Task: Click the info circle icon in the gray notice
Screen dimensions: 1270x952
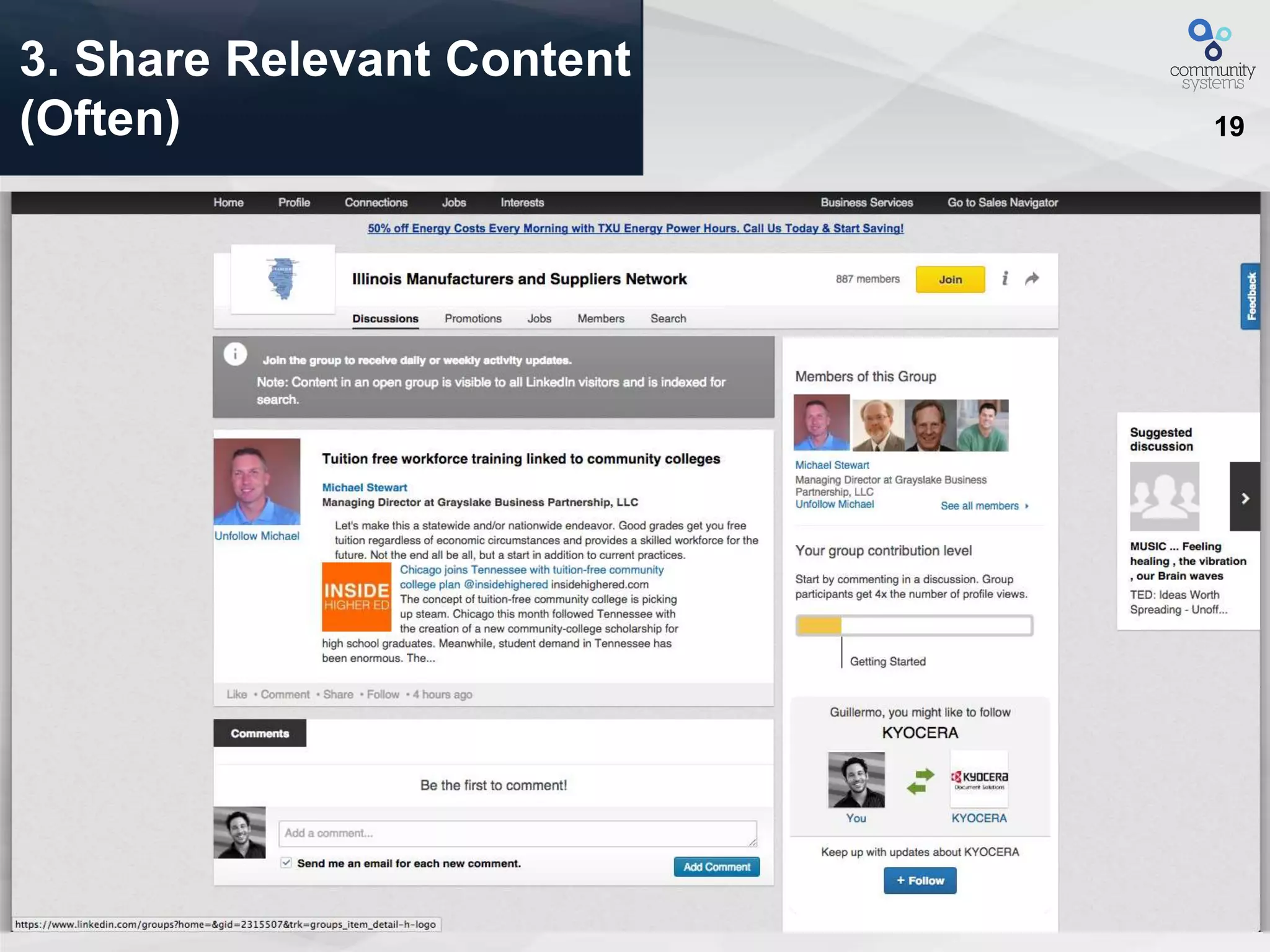Action: [235, 355]
